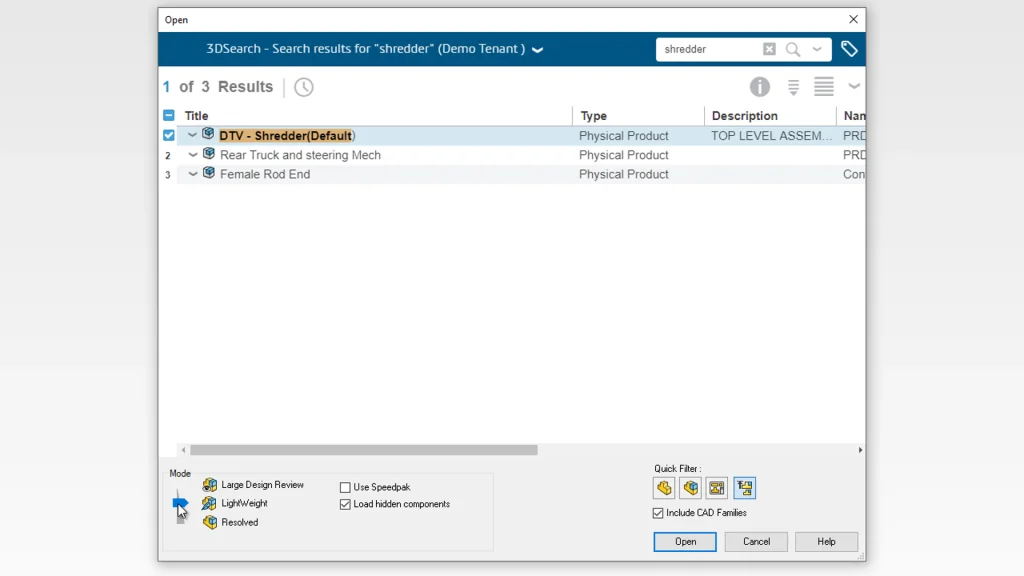Image resolution: width=1024 pixels, height=576 pixels.
Task: Expand the Female Rod End row
Action: point(193,174)
